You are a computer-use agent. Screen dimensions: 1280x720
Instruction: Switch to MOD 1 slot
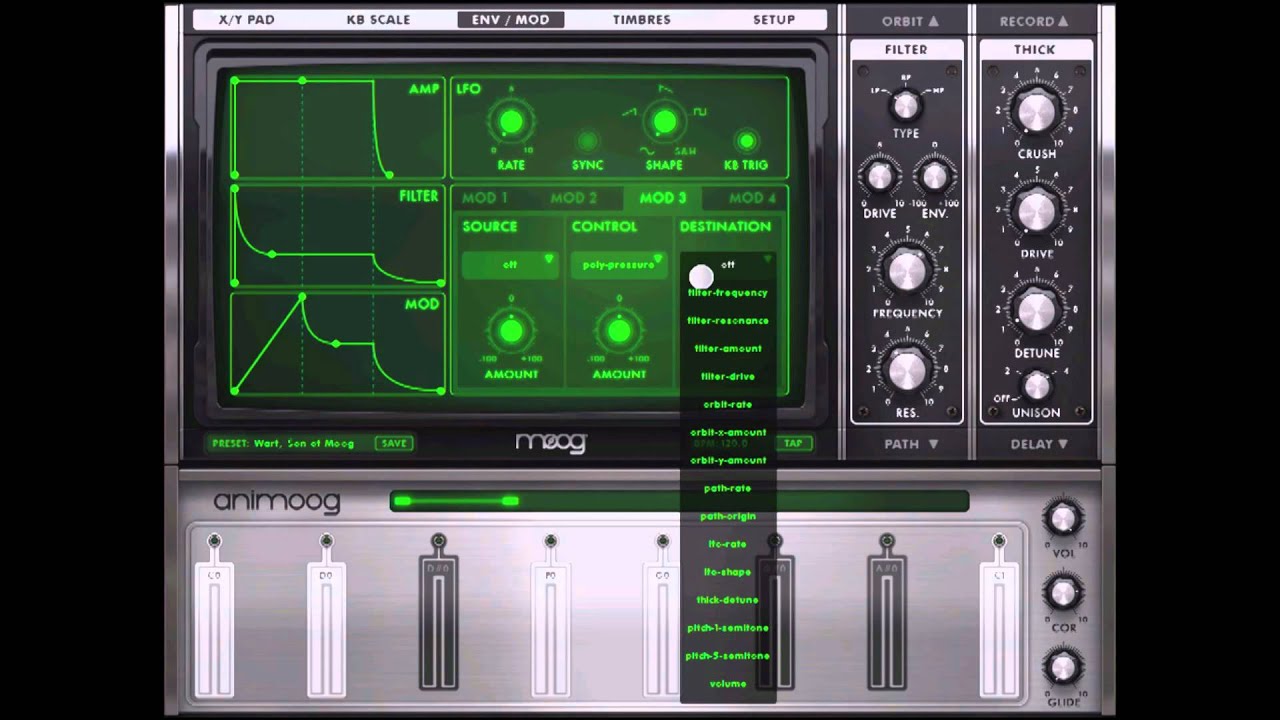(484, 198)
